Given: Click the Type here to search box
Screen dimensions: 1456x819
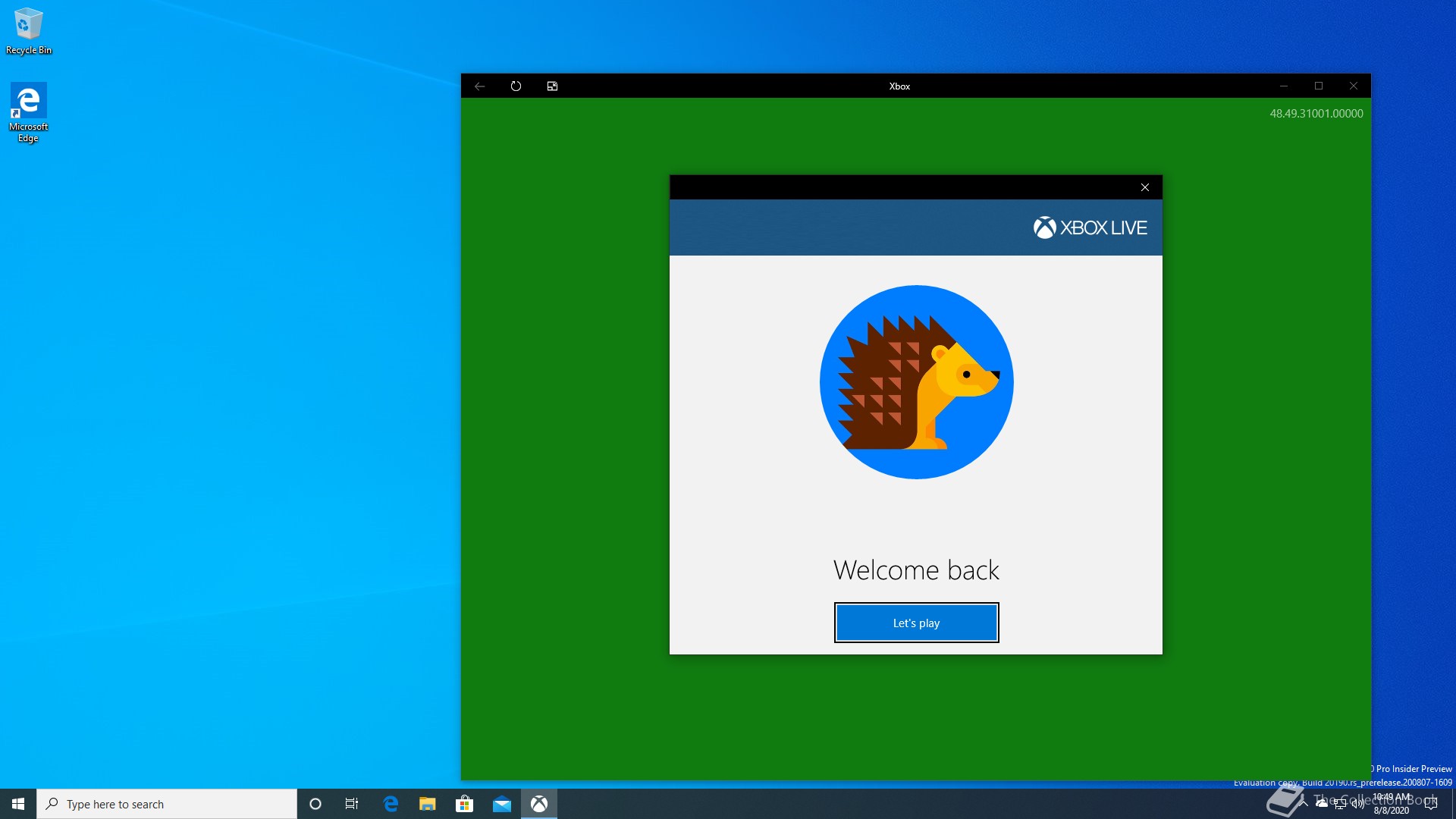Looking at the screenshot, I should 167,804.
